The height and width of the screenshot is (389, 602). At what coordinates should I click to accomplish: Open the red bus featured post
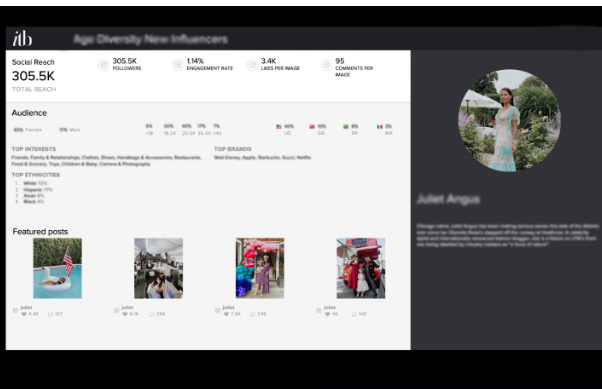tap(361, 268)
